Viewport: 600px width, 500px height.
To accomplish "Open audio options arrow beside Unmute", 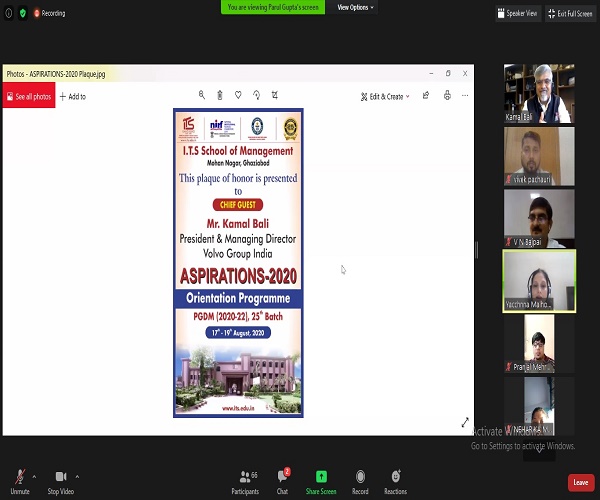I will coord(34,477).
